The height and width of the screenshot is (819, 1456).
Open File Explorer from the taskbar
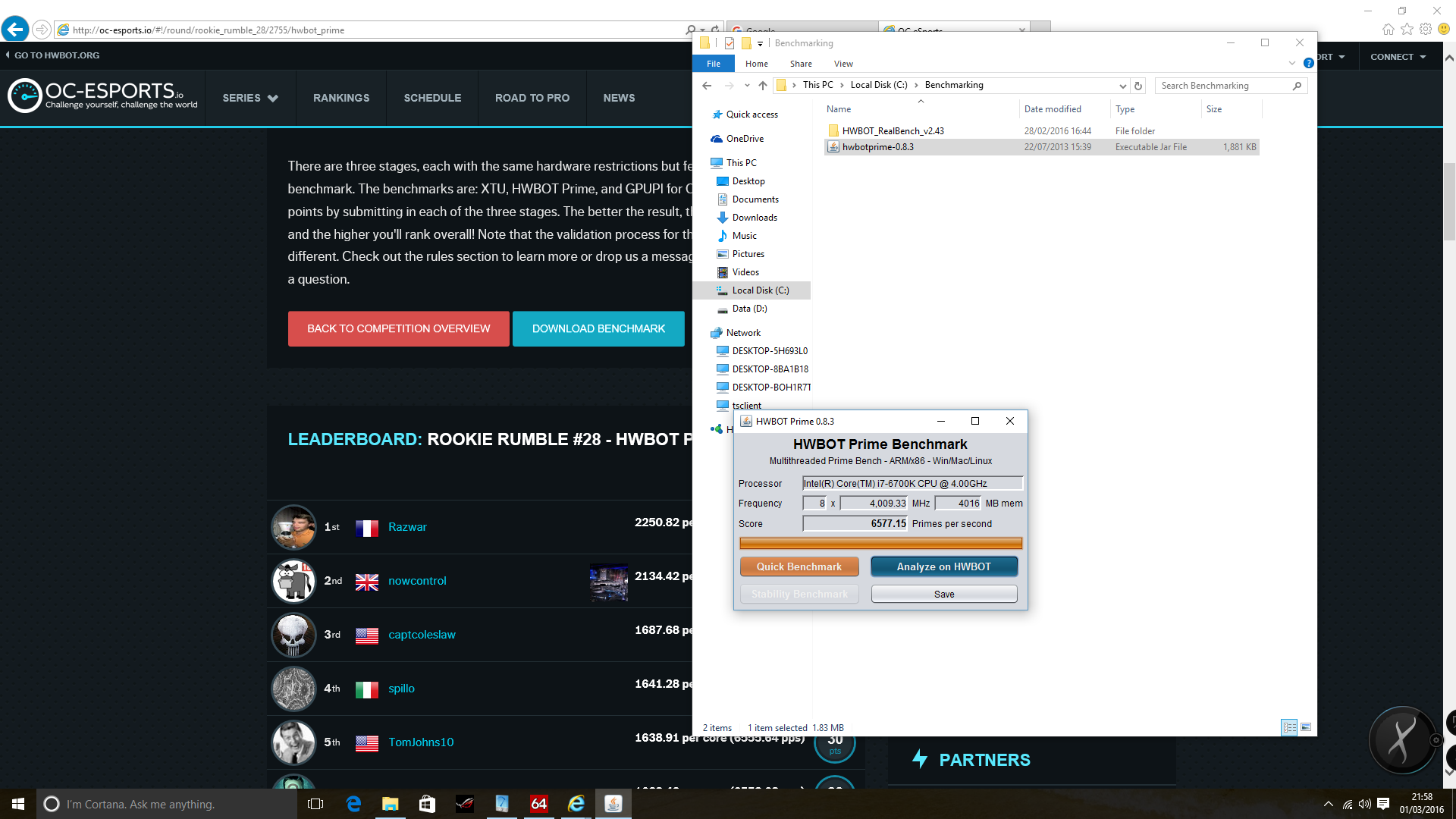pos(391,804)
